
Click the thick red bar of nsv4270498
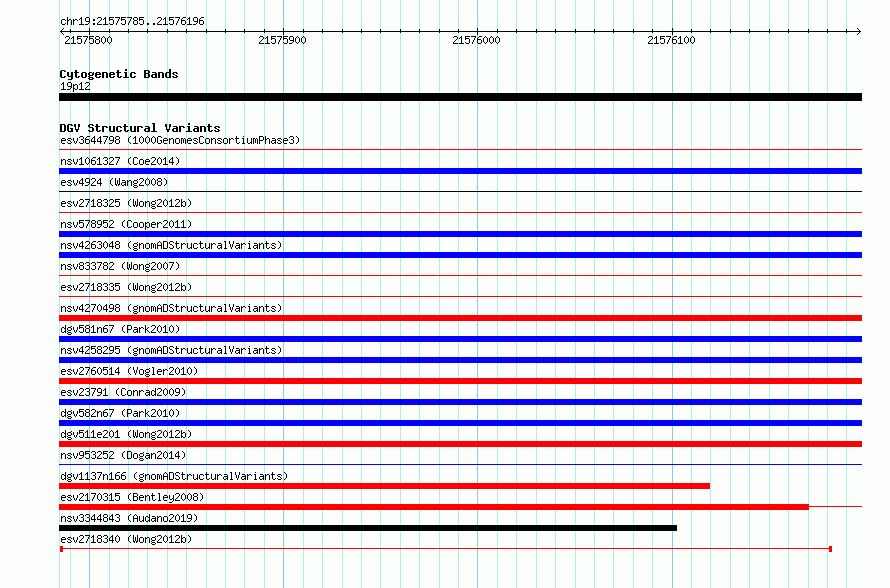point(460,318)
